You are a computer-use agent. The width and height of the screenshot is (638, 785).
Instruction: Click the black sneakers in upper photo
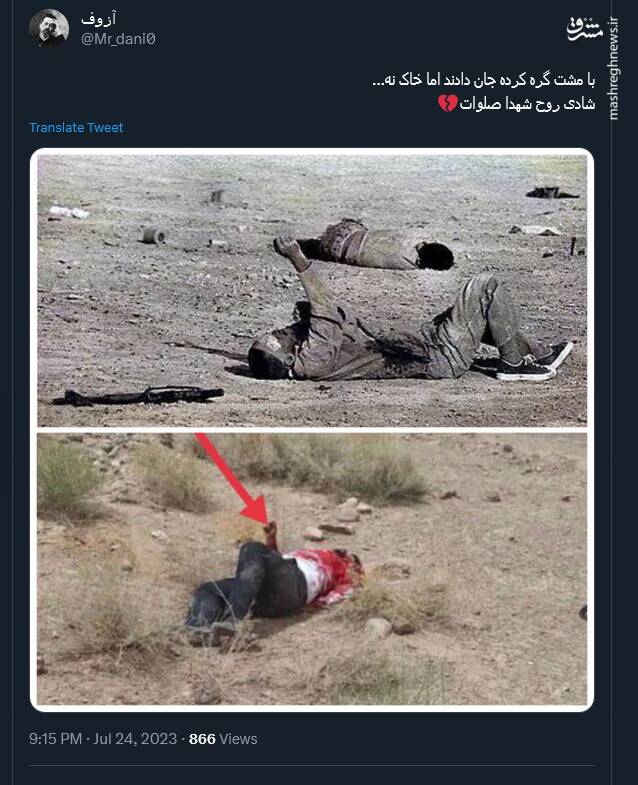[x=532, y=362]
